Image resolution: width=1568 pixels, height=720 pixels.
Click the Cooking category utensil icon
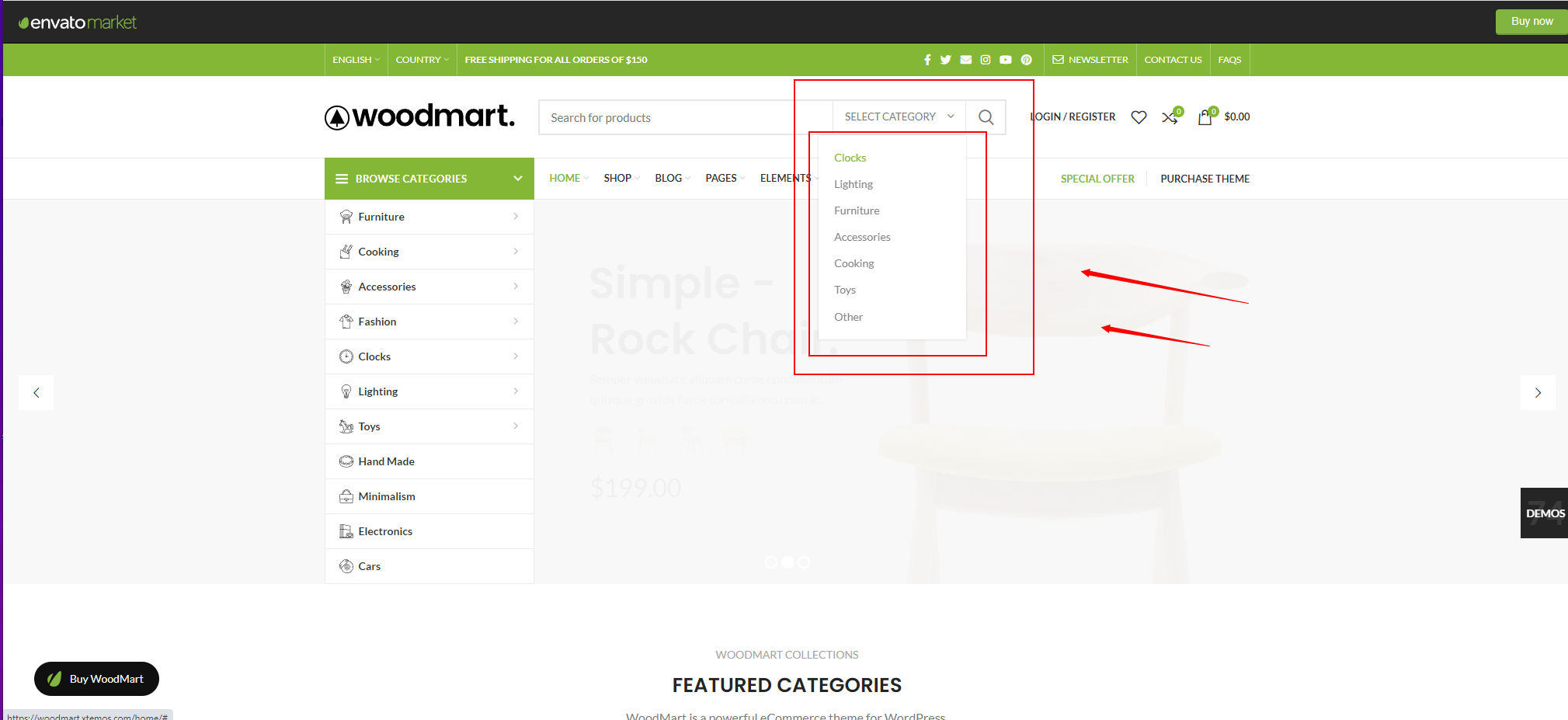tap(346, 252)
